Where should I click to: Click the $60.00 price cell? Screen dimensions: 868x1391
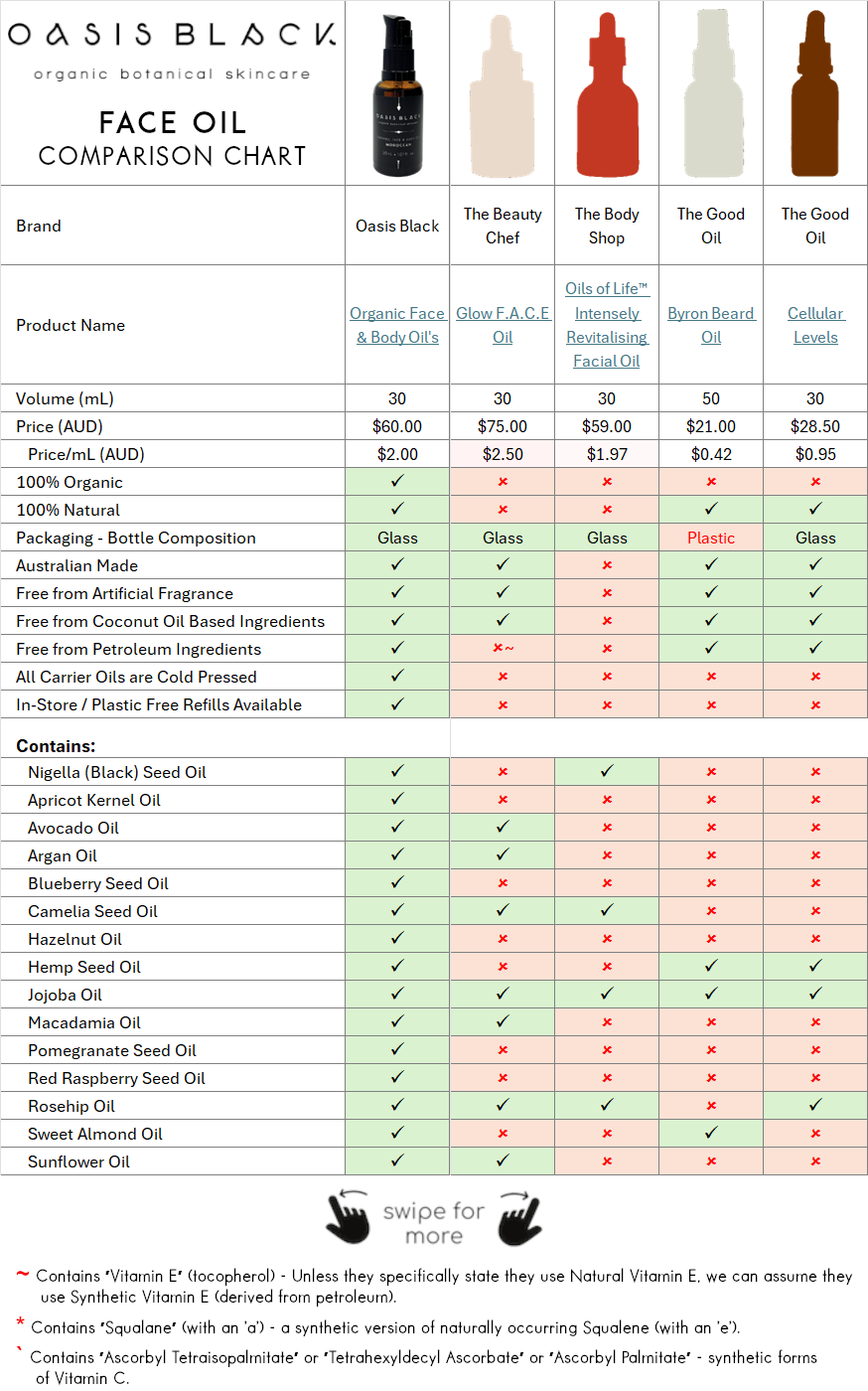397,426
